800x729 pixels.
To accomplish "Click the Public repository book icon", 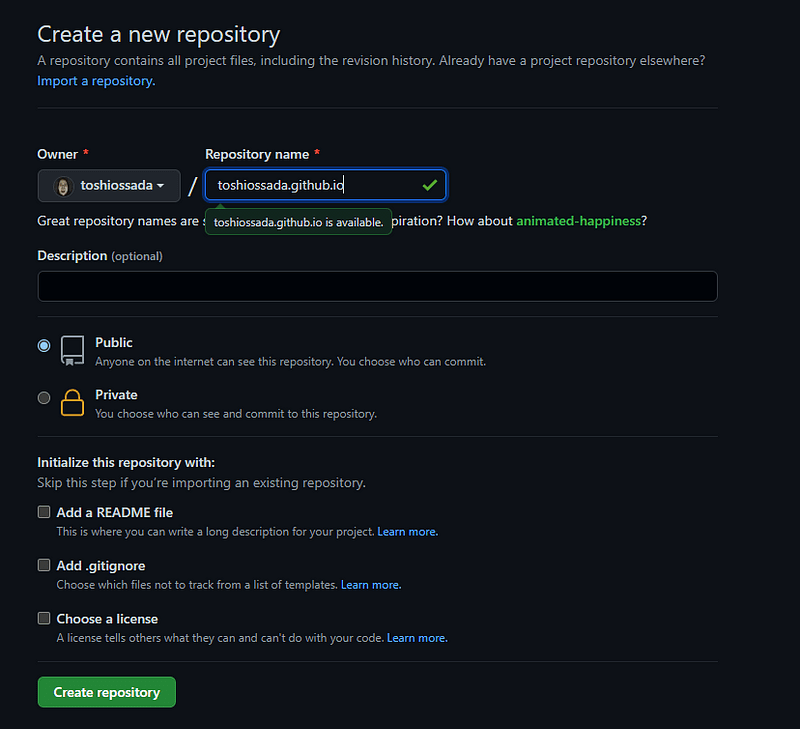I will (x=72, y=350).
